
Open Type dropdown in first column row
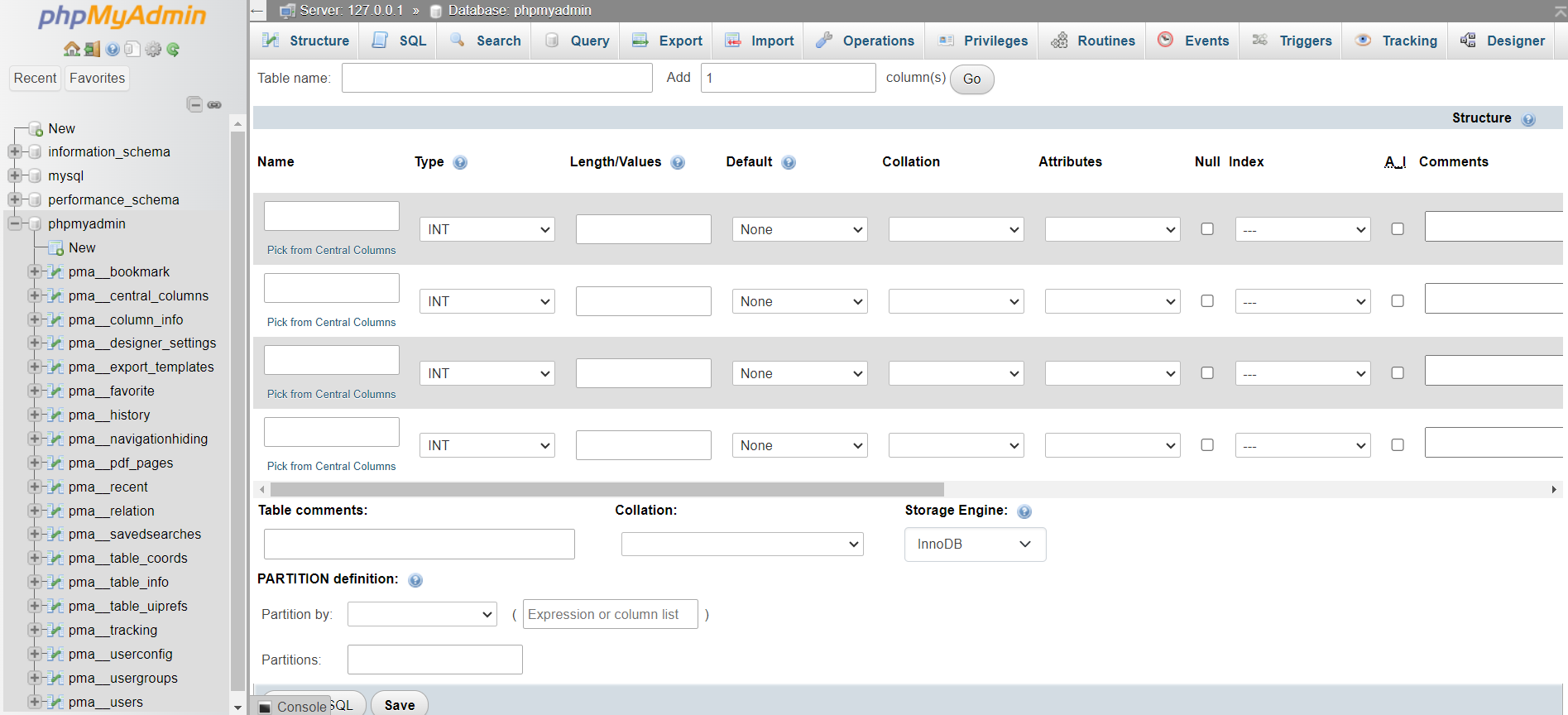[487, 229]
